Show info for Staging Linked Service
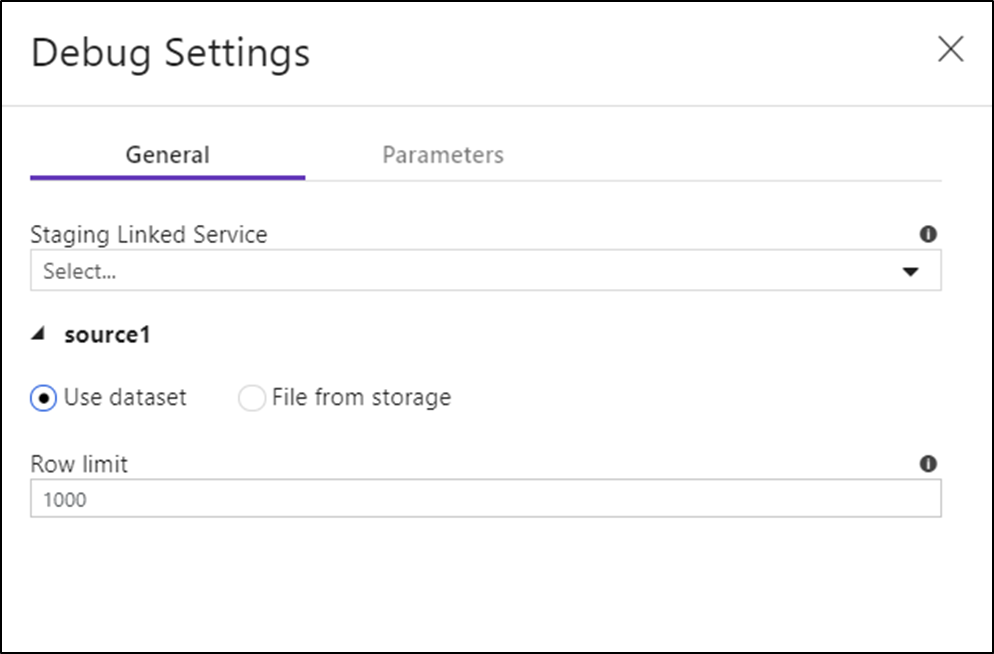 pos(928,234)
